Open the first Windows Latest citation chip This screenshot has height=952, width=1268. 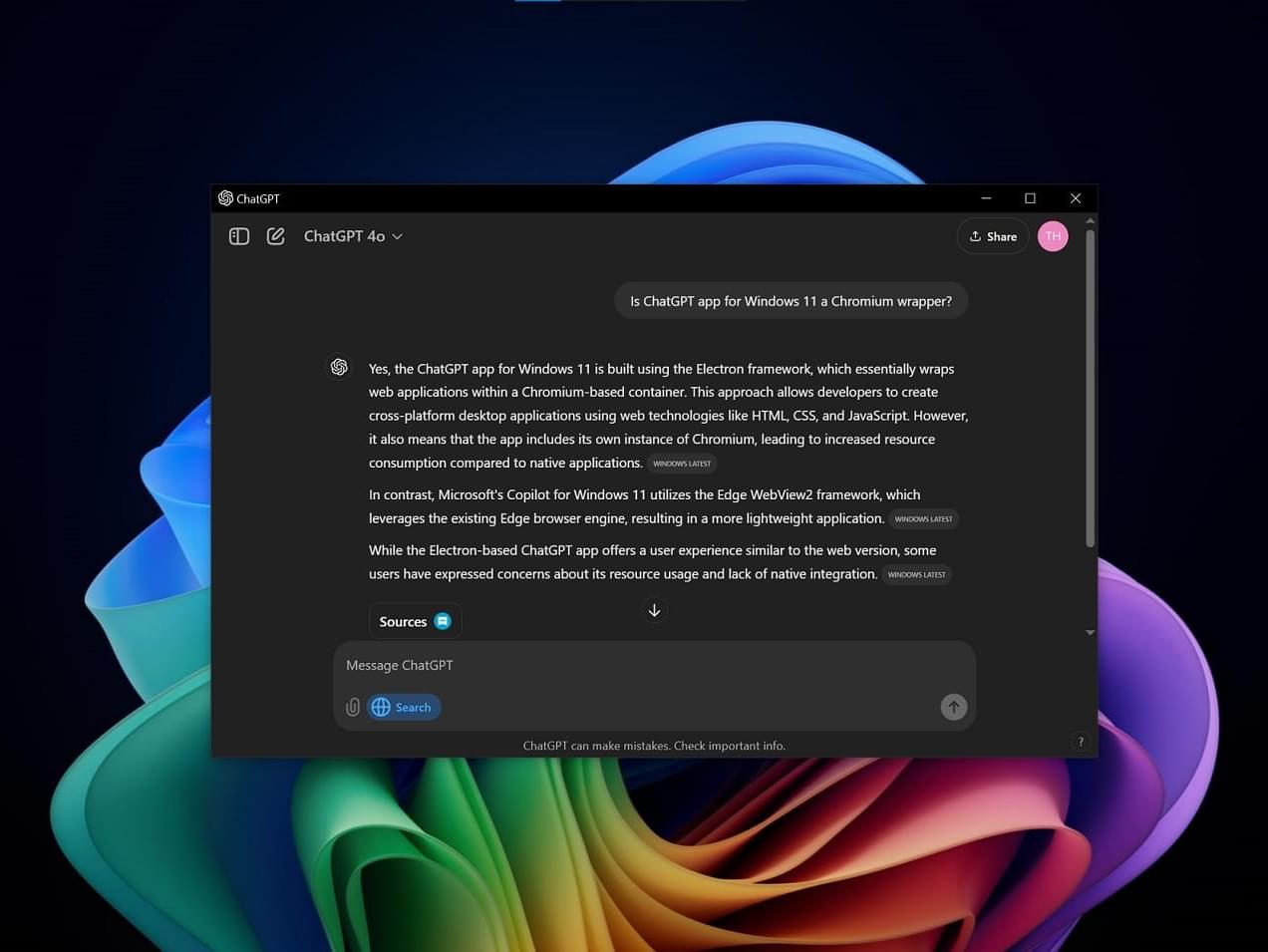[x=682, y=464]
